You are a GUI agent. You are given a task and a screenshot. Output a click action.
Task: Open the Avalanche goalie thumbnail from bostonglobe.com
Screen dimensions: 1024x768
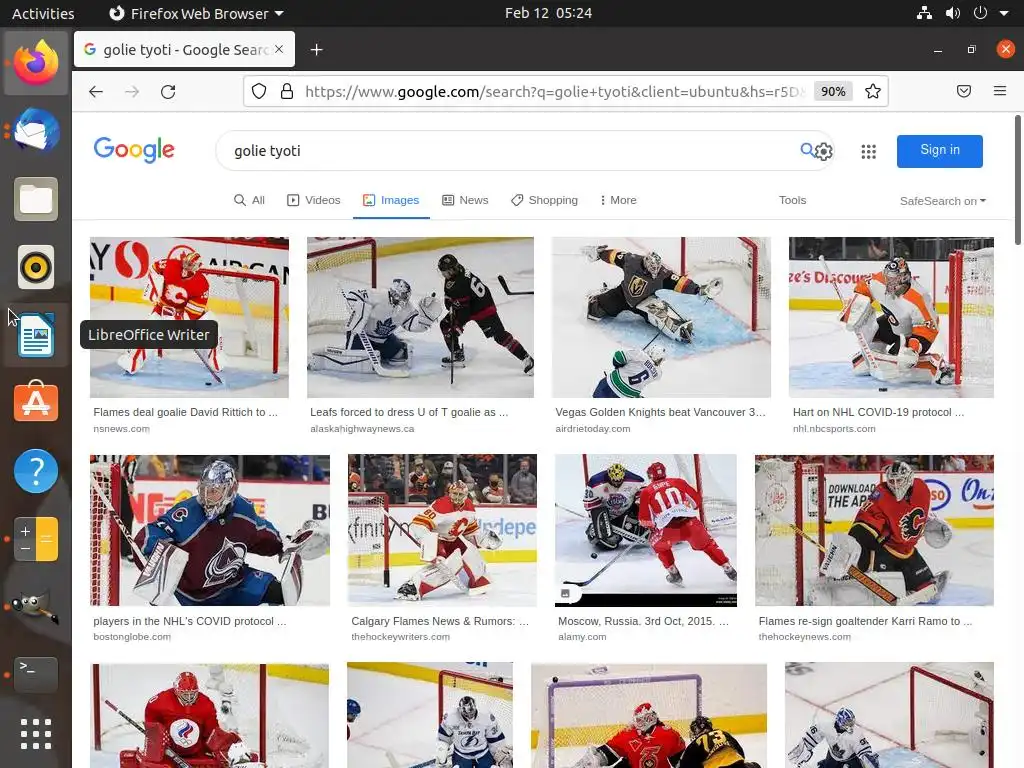click(x=210, y=530)
